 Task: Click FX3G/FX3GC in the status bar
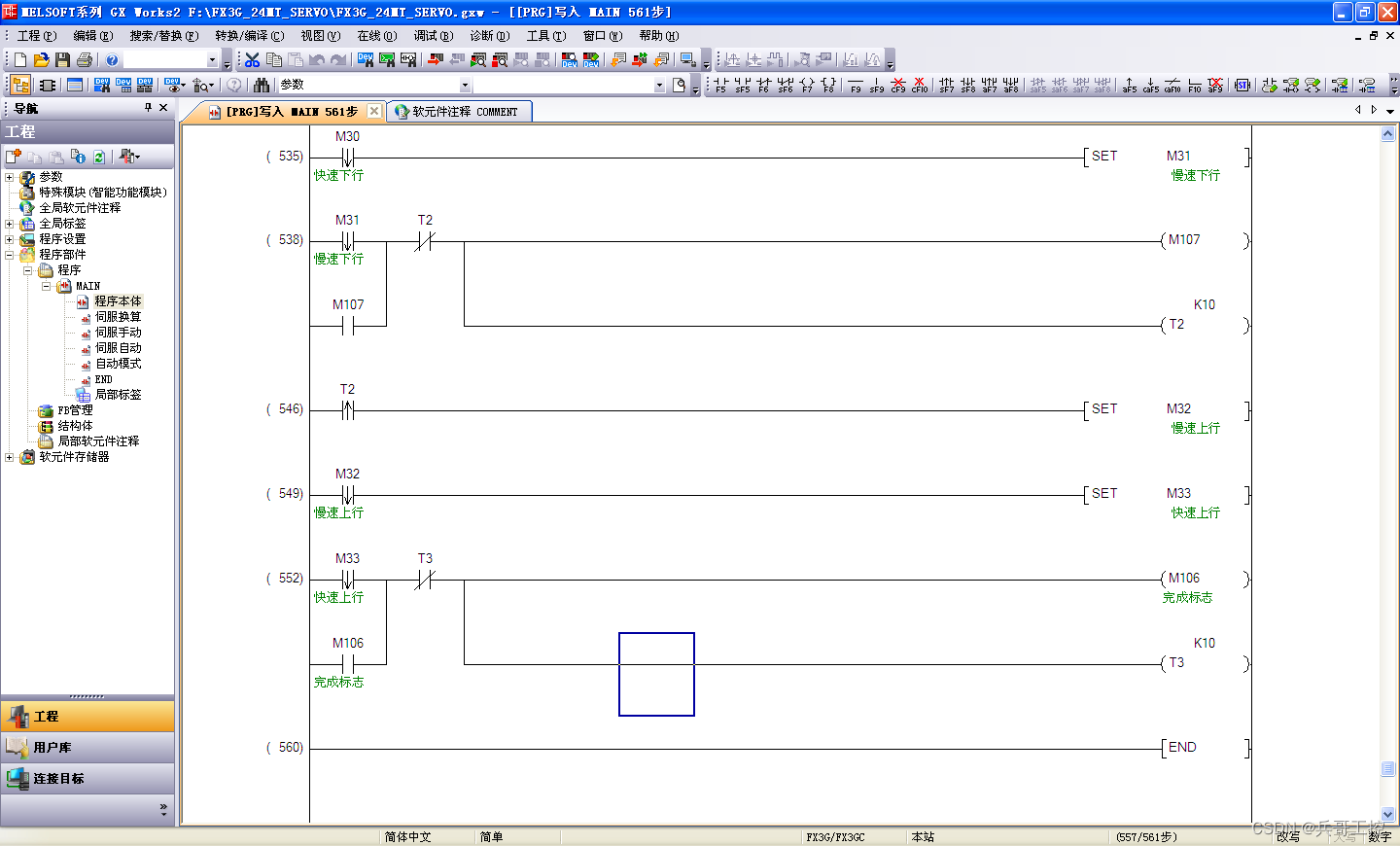pyautogui.click(x=835, y=837)
